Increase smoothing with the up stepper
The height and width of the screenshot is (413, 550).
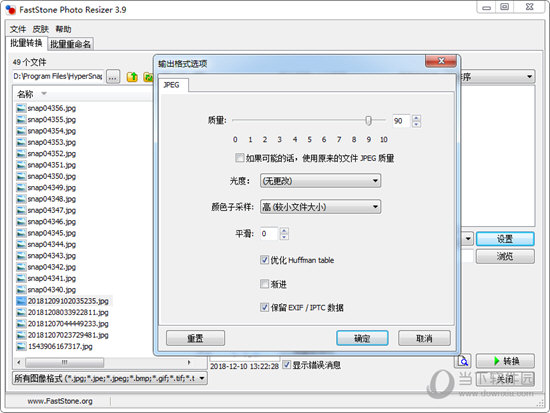(284, 231)
